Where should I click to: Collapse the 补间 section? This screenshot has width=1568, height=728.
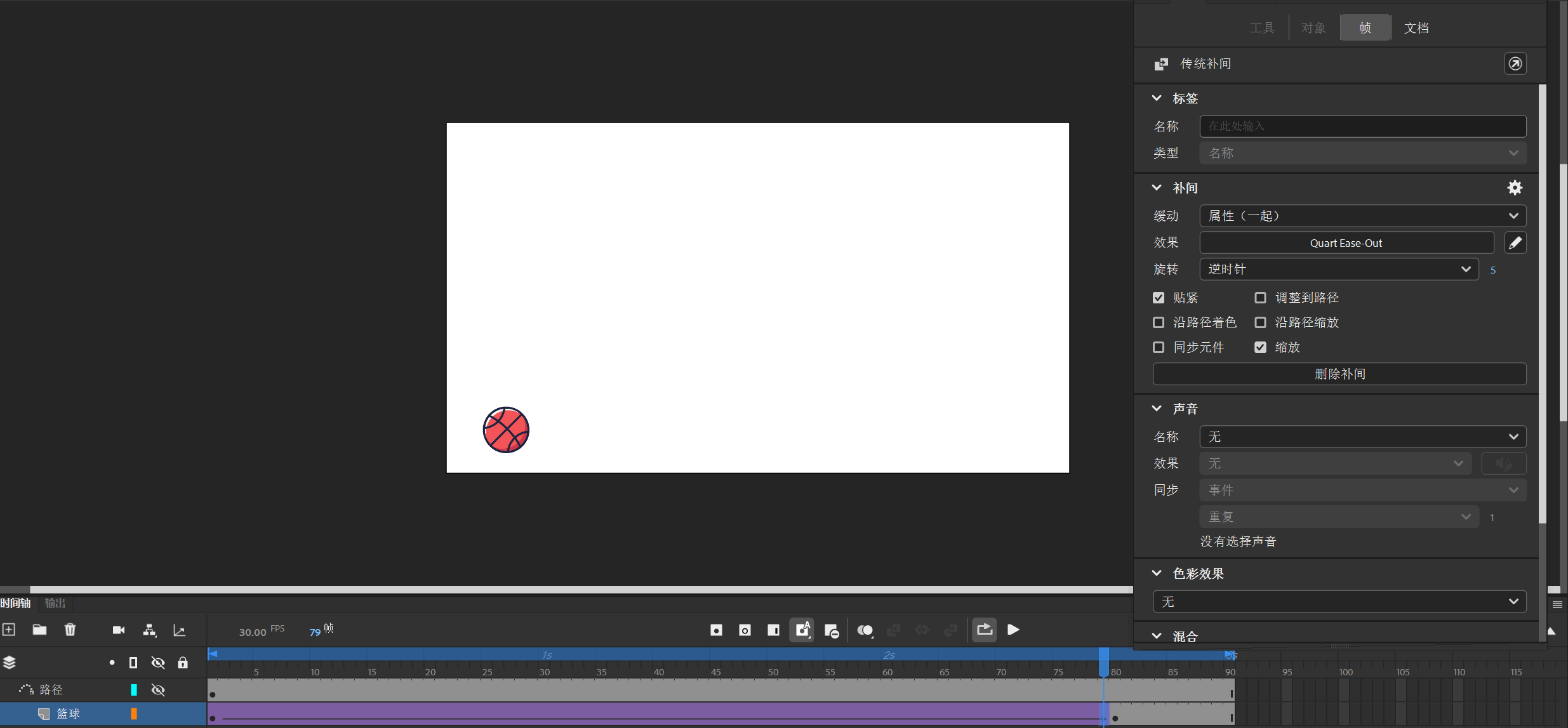1157,188
